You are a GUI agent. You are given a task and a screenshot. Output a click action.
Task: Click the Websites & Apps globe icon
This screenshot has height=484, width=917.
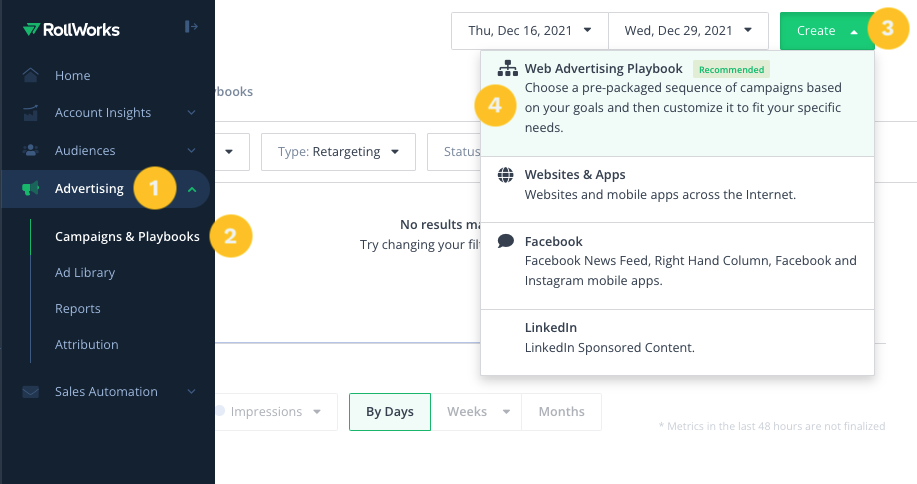(506, 174)
